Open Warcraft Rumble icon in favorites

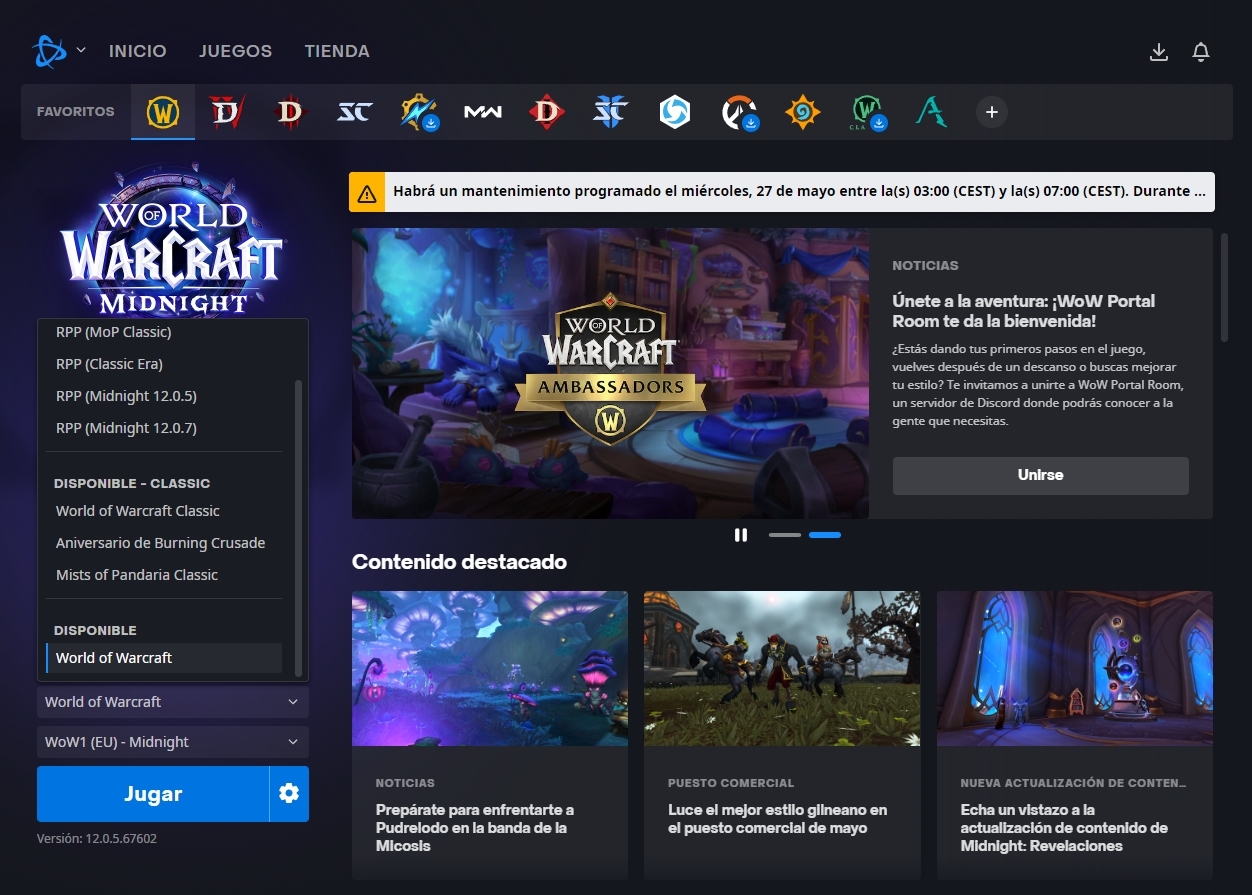418,112
